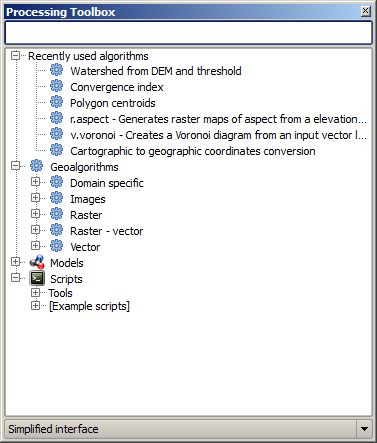The image size is (377, 443).
Task: Click gear icon next to Convergence index
Action: click(56, 86)
